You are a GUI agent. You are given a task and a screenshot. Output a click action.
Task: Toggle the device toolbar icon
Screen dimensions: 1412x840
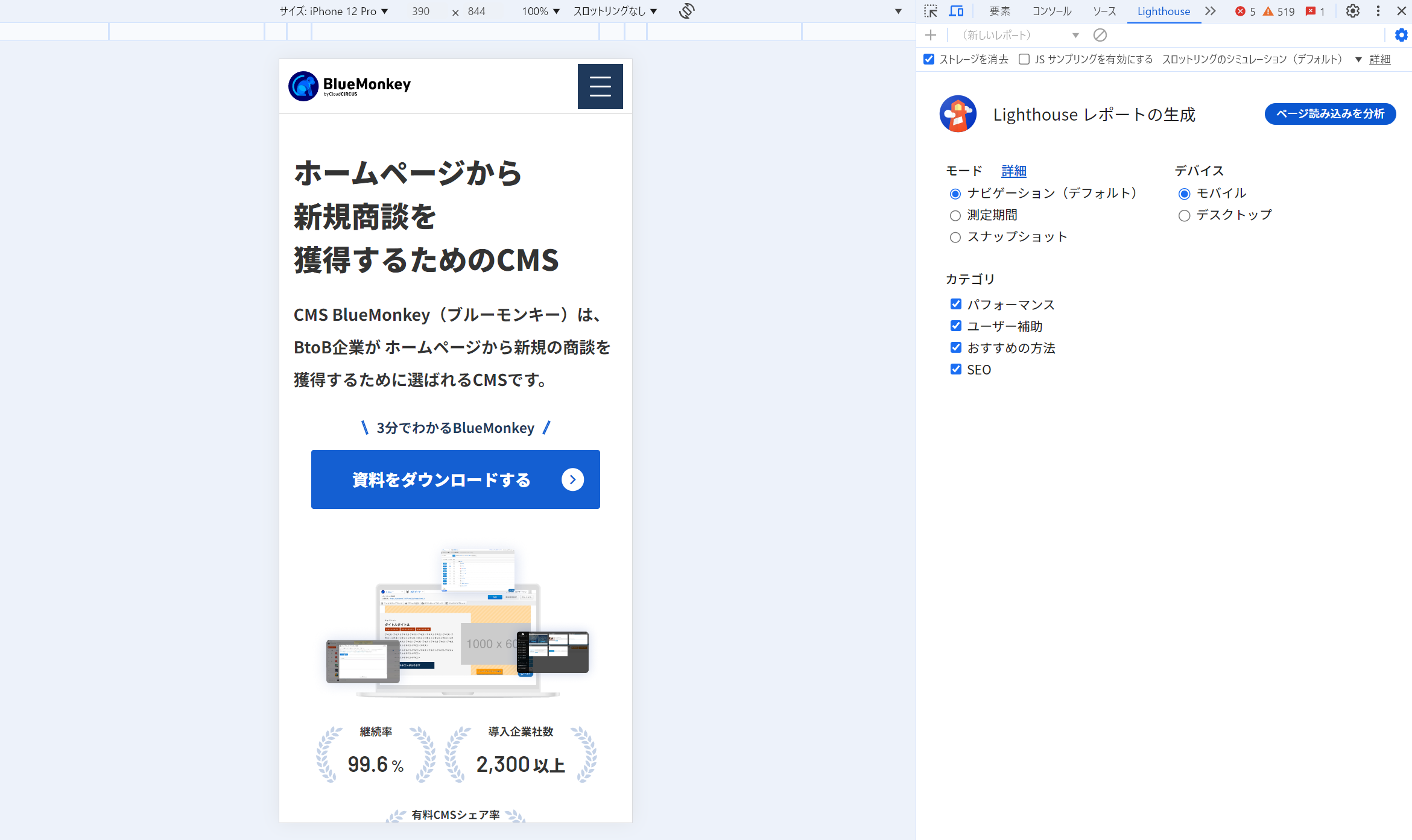(956, 11)
